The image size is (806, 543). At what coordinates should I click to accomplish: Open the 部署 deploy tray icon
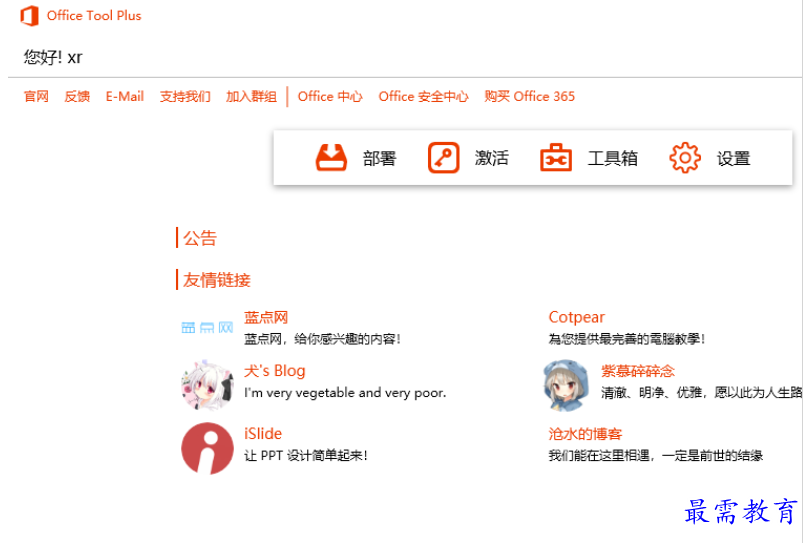coord(331,157)
